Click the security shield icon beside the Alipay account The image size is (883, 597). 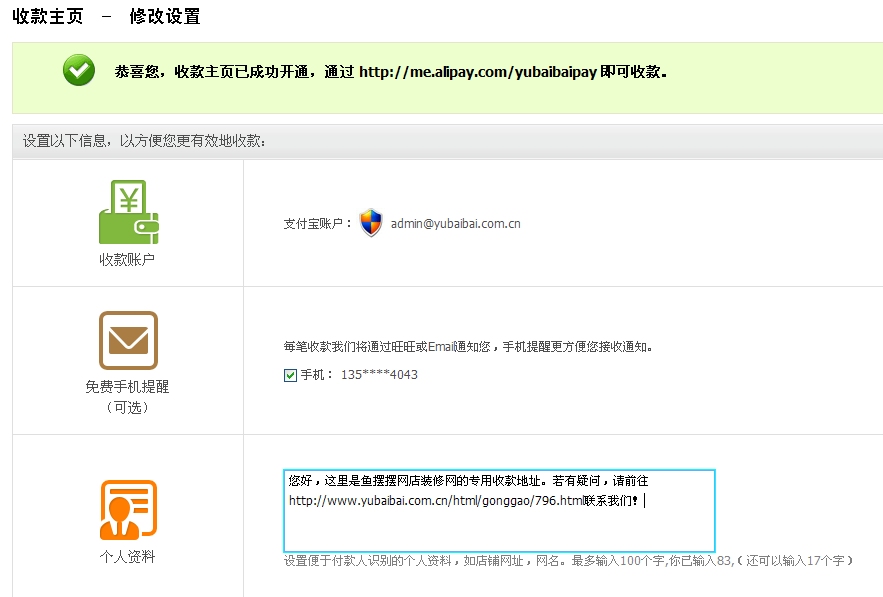pyautogui.click(x=371, y=222)
